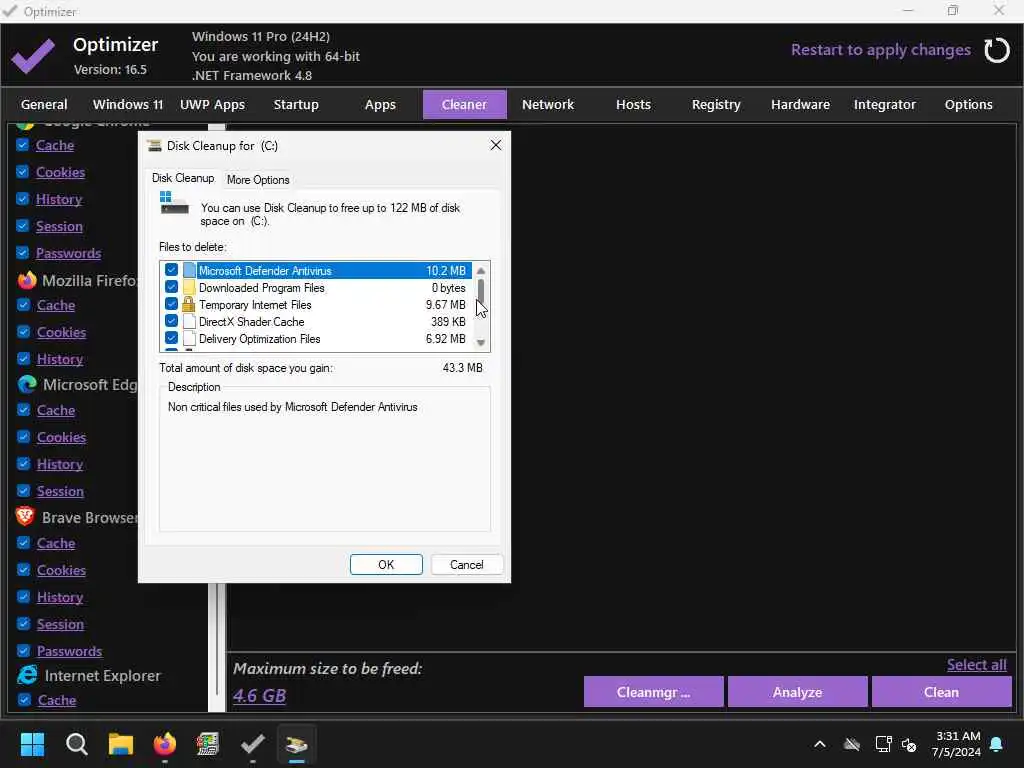Click OK in Disk Cleanup dialog
This screenshot has height=768, width=1024.
386,564
